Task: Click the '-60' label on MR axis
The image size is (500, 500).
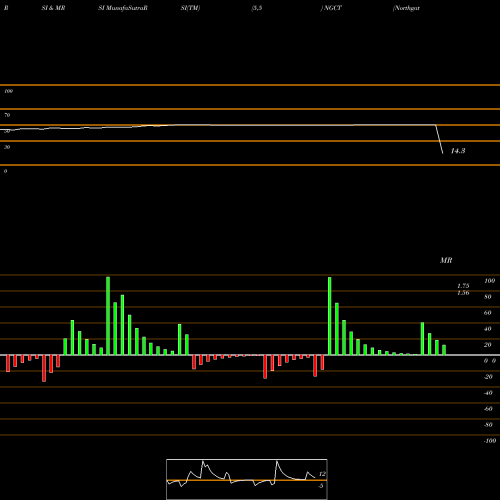Action: [488, 409]
